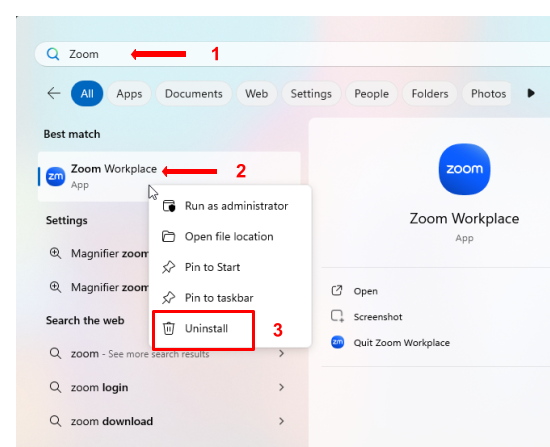The image size is (550, 447).
Task: Click Quit Zoom Workplace in the preview pane
Action: click(x=402, y=343)
